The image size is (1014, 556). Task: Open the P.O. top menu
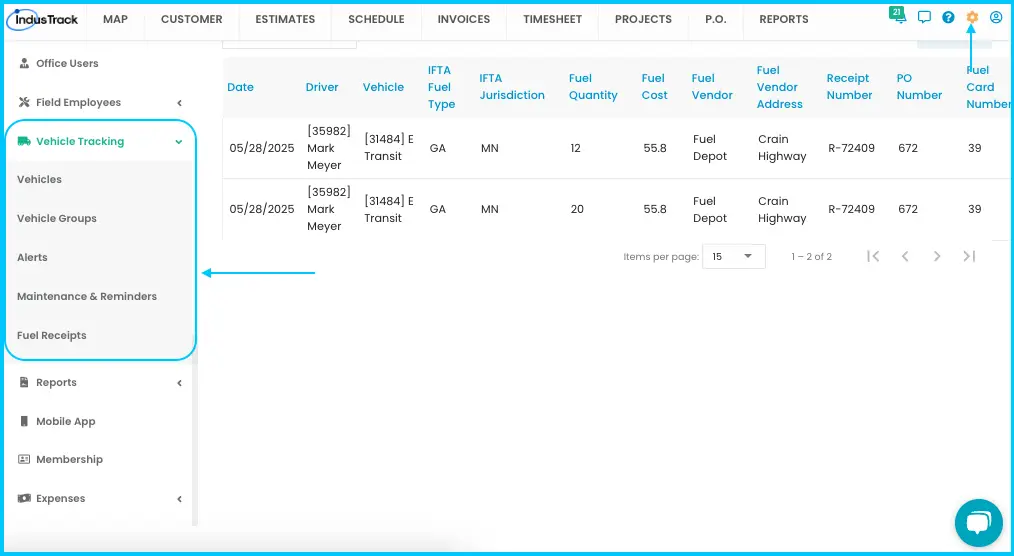click(x=715, y=19)
